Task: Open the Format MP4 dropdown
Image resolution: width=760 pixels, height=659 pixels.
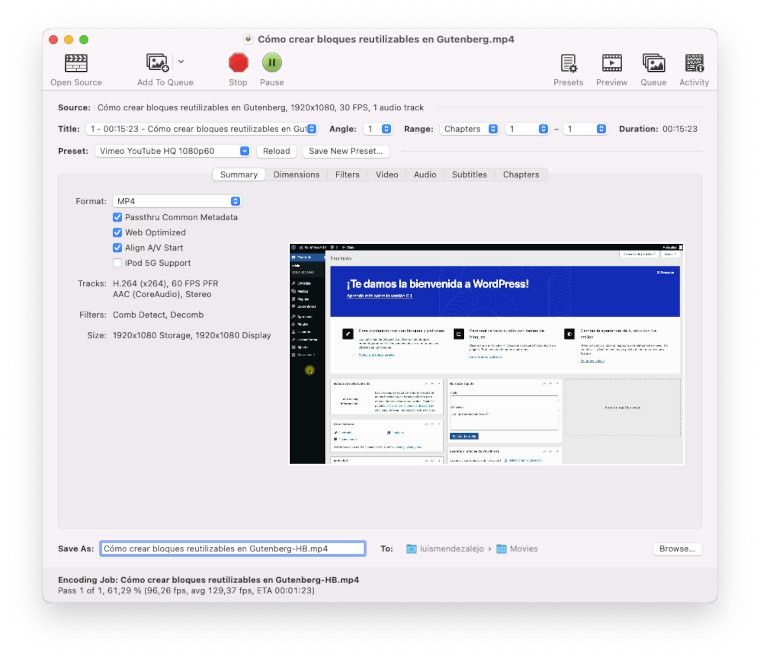Action: point(177,201)
